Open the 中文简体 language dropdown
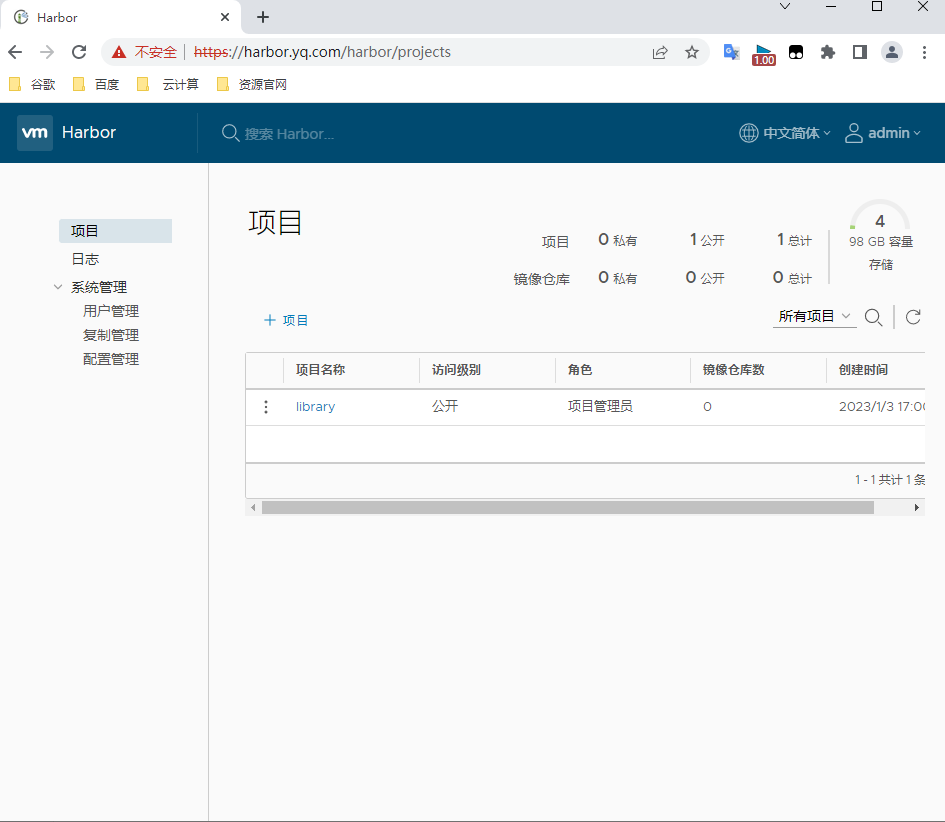The width and height of the screenshot is (945, 822). tap(785, 133)
